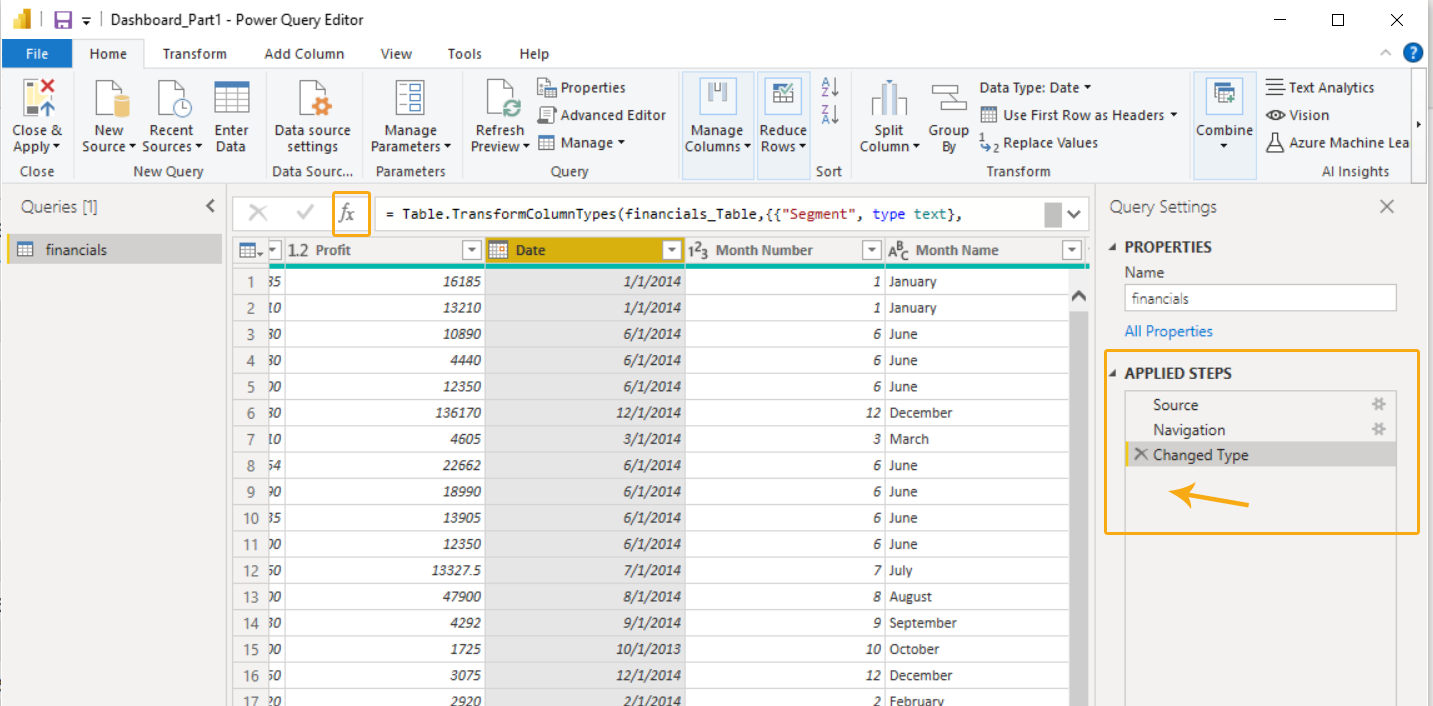Image resolution: width=1433 pixels, height=706 pixels.
Task: Collapse the Queries pane
Action: (210, 206)
